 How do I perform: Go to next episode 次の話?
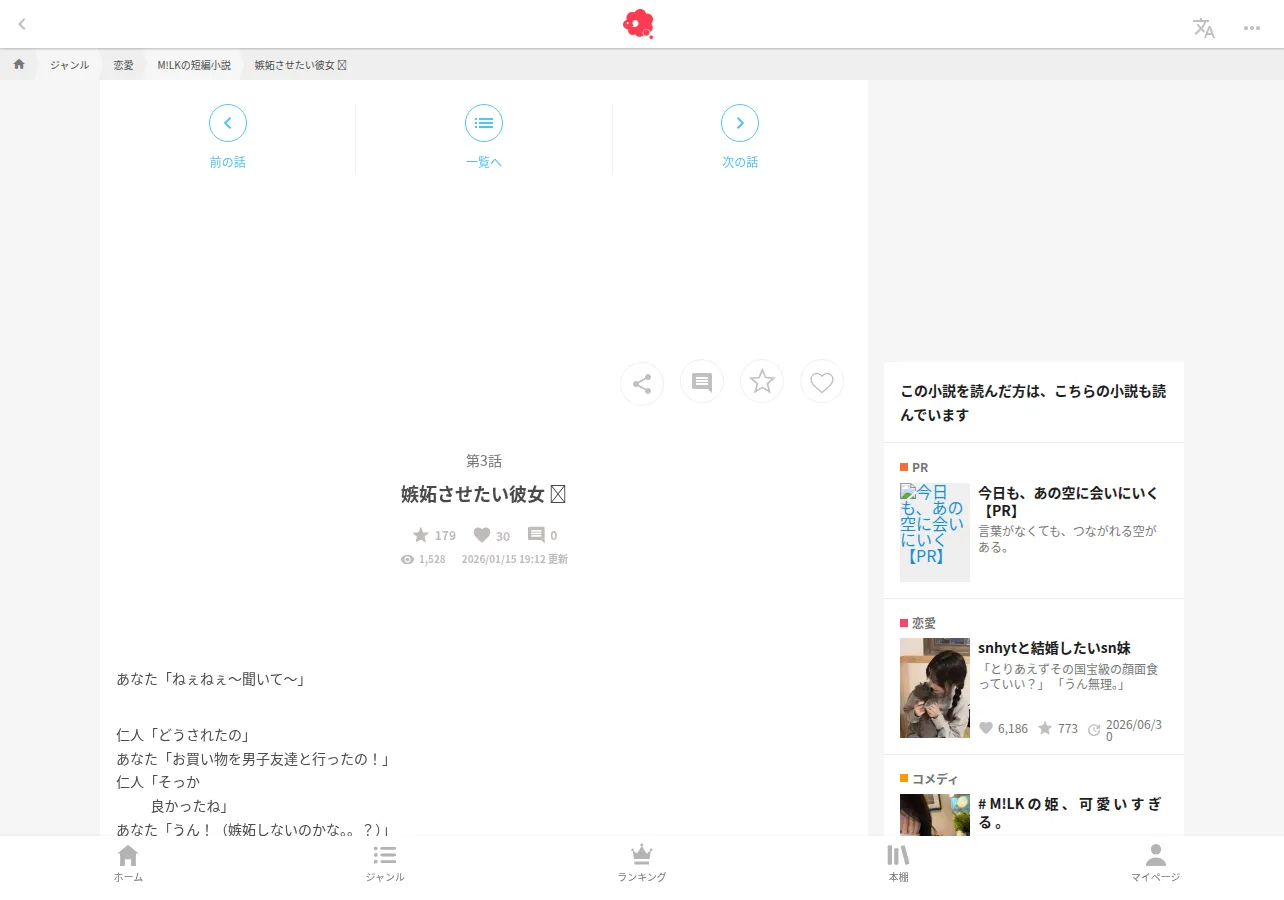(740, 137)
